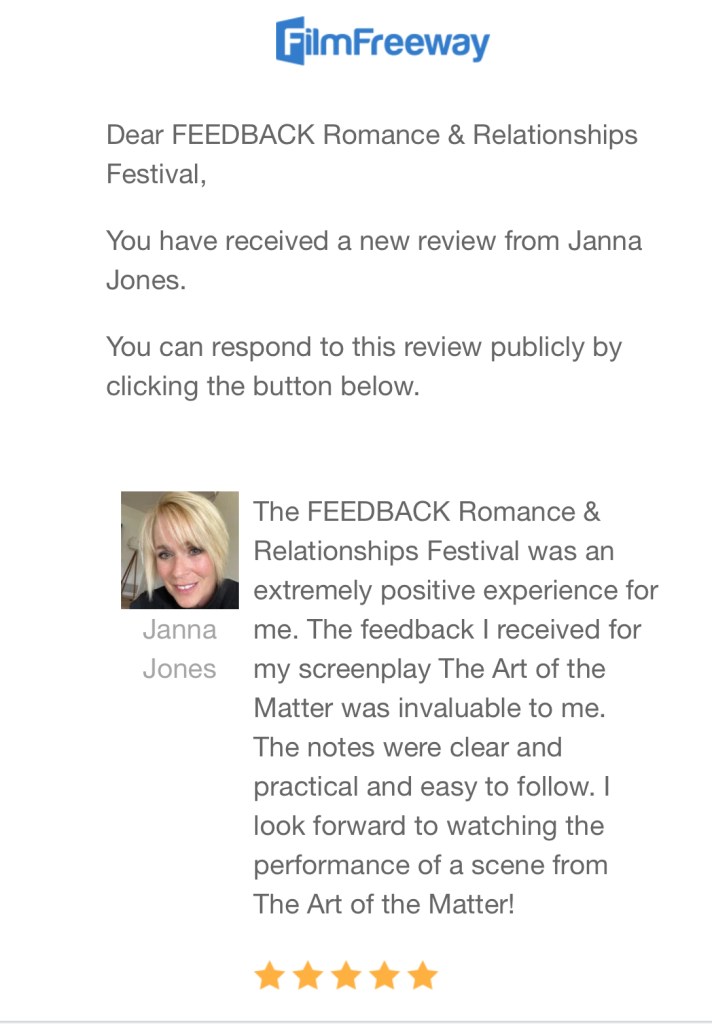The image size is (712, 1024).
Task: Click the blue FilmFreeway film-strip logo icon
Action: point(291,41)
